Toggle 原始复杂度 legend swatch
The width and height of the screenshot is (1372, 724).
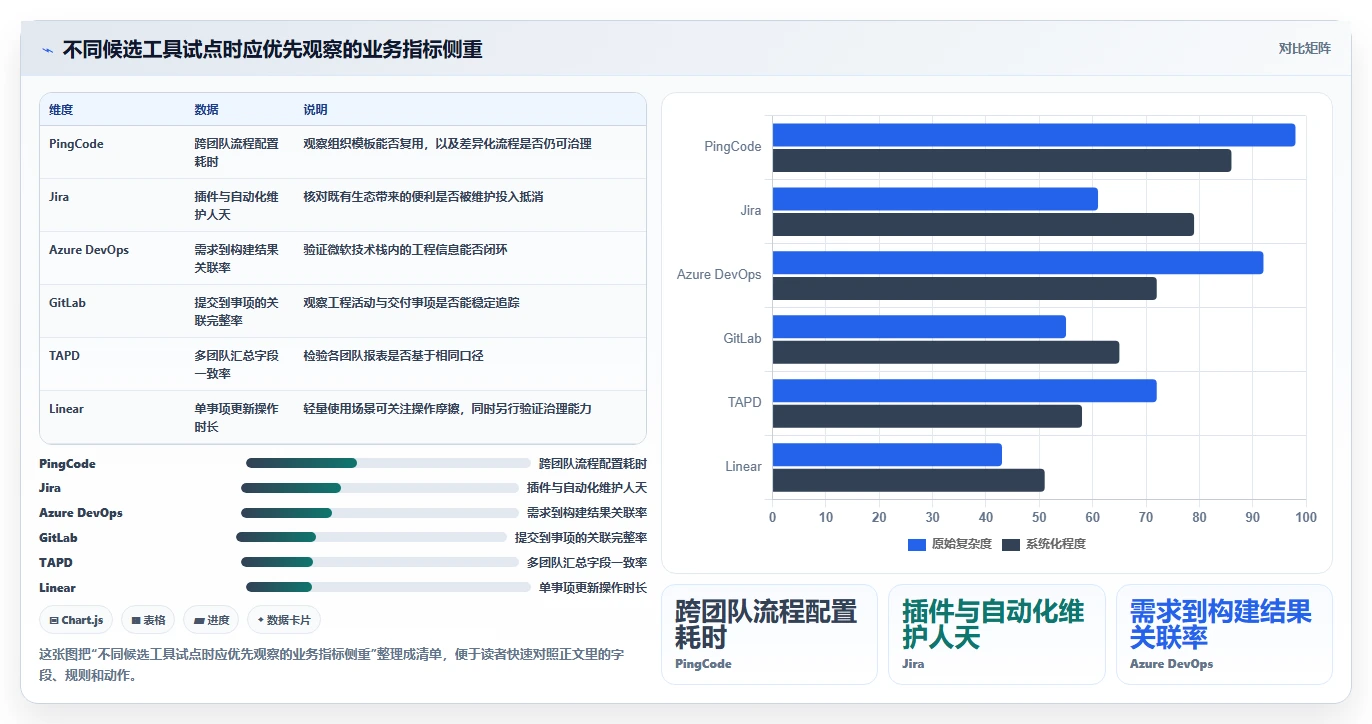point(917,544)
